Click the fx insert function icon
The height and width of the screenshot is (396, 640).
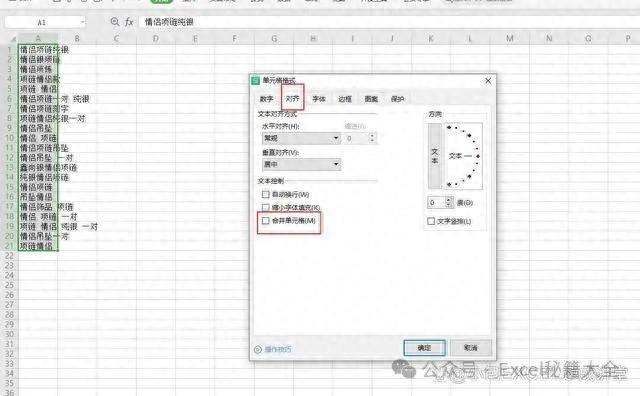click(x=129, y=22)
